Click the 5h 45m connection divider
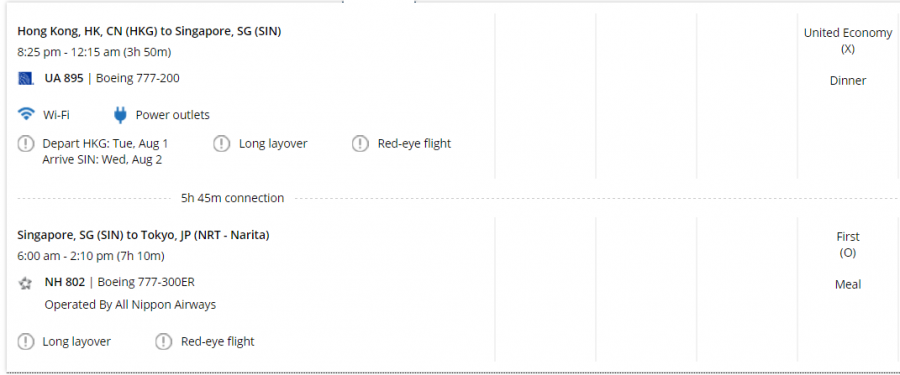 click(x=232, y=198)
